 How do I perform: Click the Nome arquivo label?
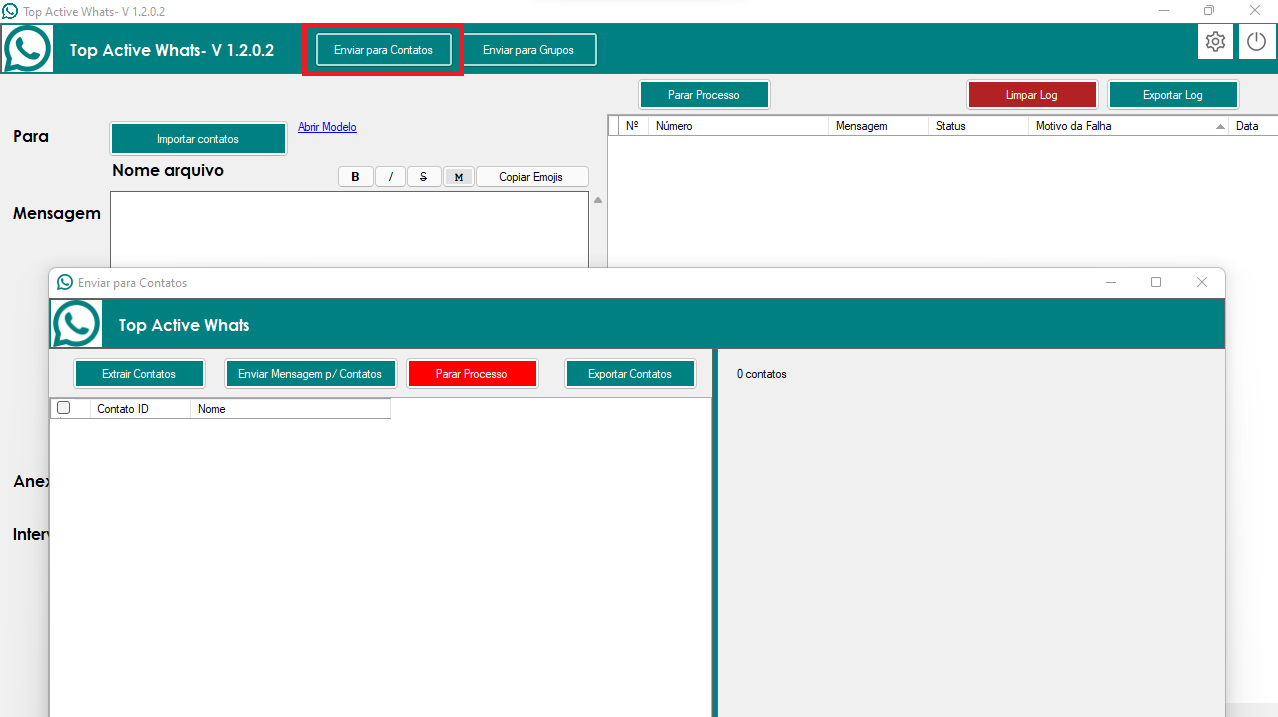pos(168,170)
